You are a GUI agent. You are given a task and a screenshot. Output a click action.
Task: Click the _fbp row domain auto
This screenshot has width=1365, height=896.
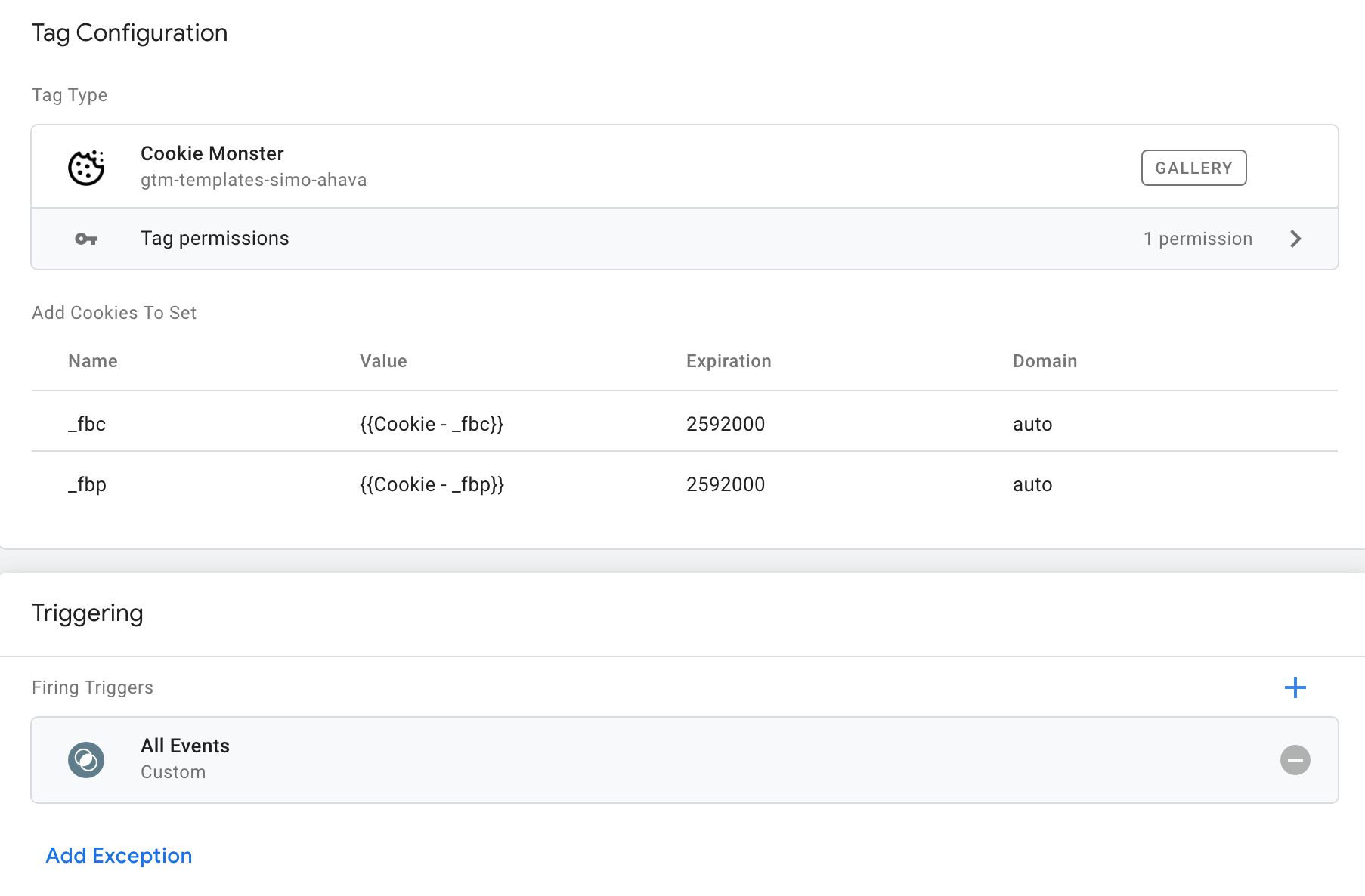[1032, 484]
